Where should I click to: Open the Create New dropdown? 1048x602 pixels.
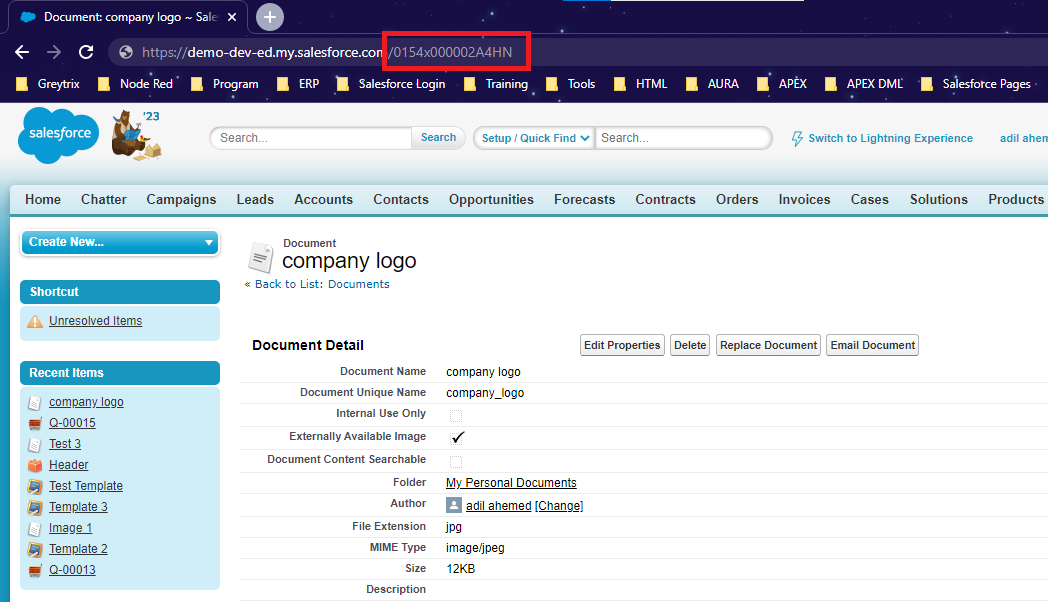120,242
